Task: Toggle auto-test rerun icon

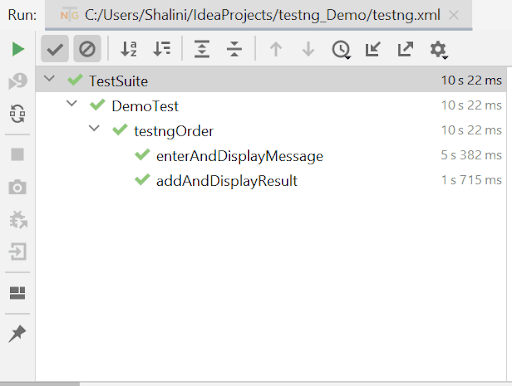Action: pos(17,114)
